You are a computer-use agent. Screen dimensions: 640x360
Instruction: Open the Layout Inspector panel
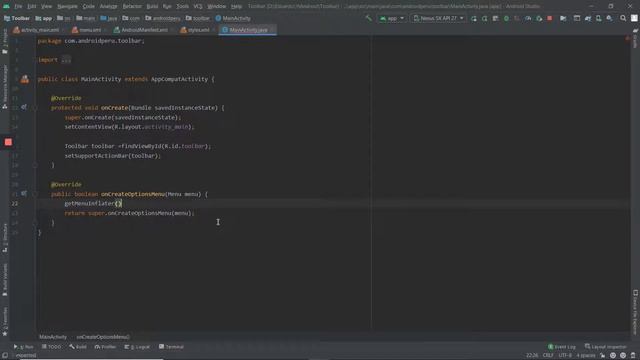point(606,347)
